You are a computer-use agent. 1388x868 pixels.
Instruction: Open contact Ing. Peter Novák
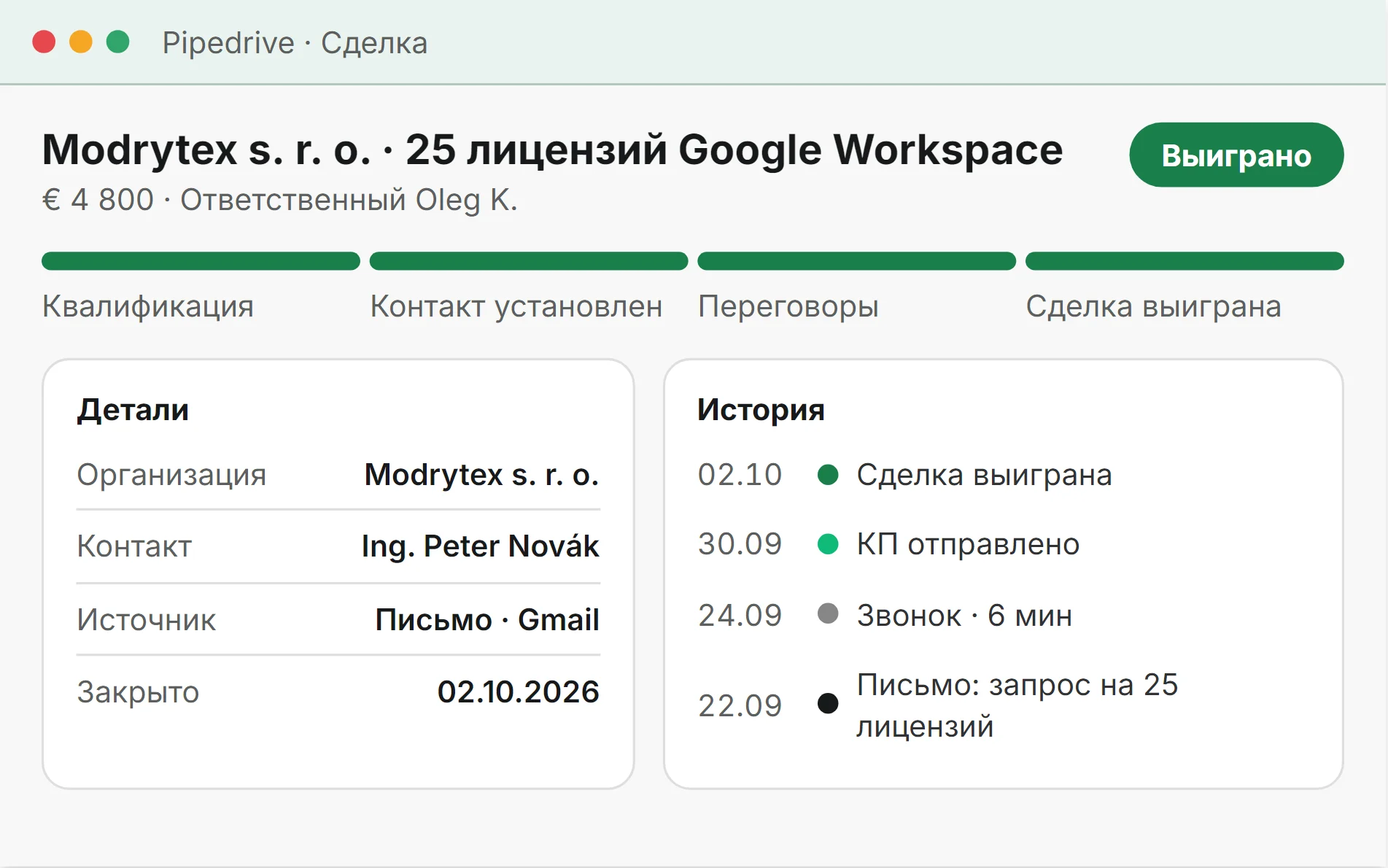pyautogui.click(x=480, y=546)
